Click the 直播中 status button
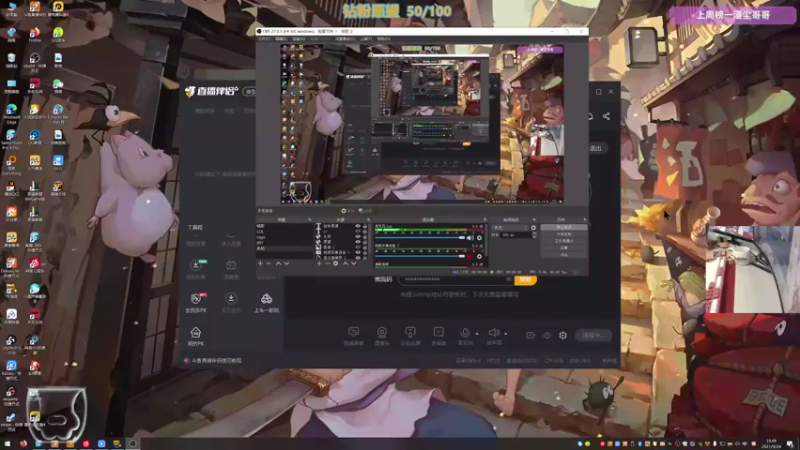The image size is (800, 450). coord(593,335)
